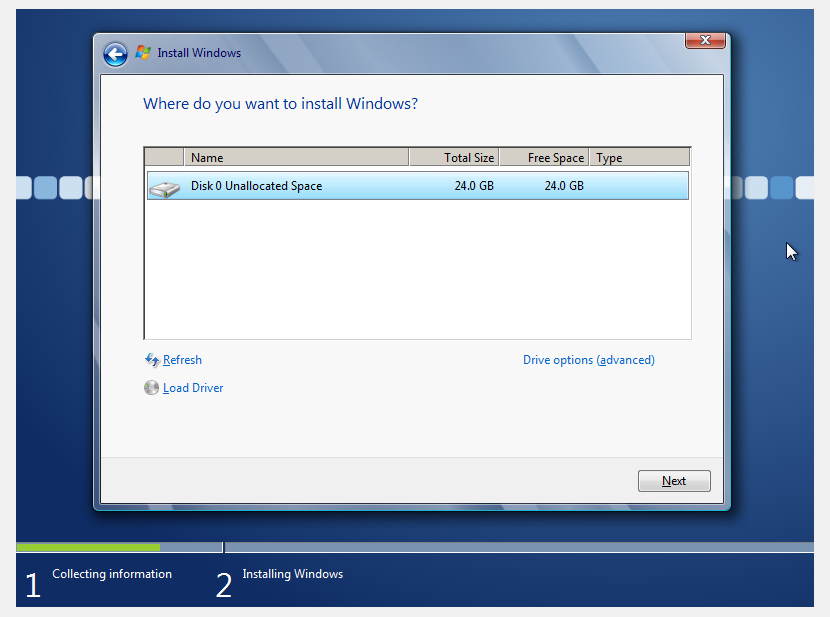Open Drive options (advanced)
The width and height of the screenshot is (830, 617).
pyautogui.click(x=588, y=360)
